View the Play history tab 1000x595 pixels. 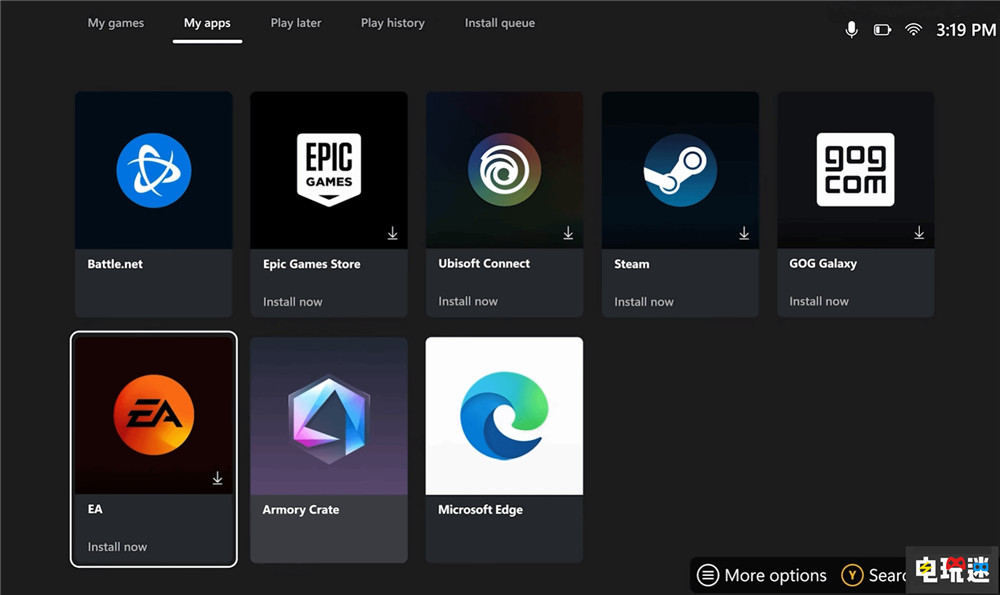[x=392, y=22]
